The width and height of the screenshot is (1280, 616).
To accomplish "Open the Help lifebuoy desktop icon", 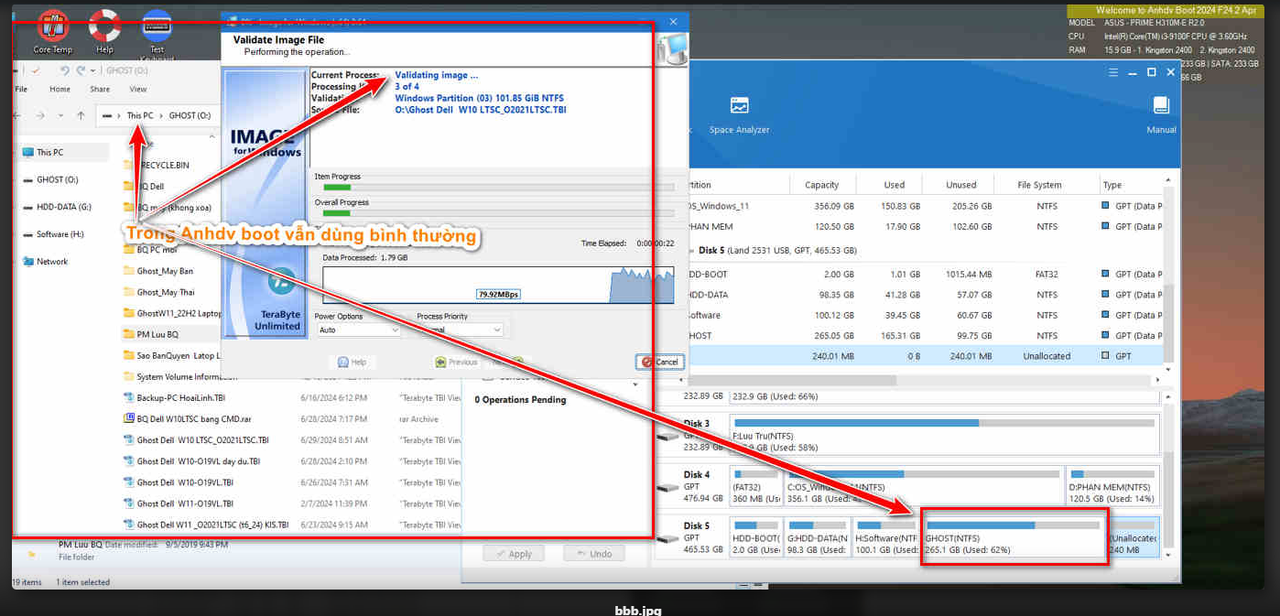I will tap(104, 30).
